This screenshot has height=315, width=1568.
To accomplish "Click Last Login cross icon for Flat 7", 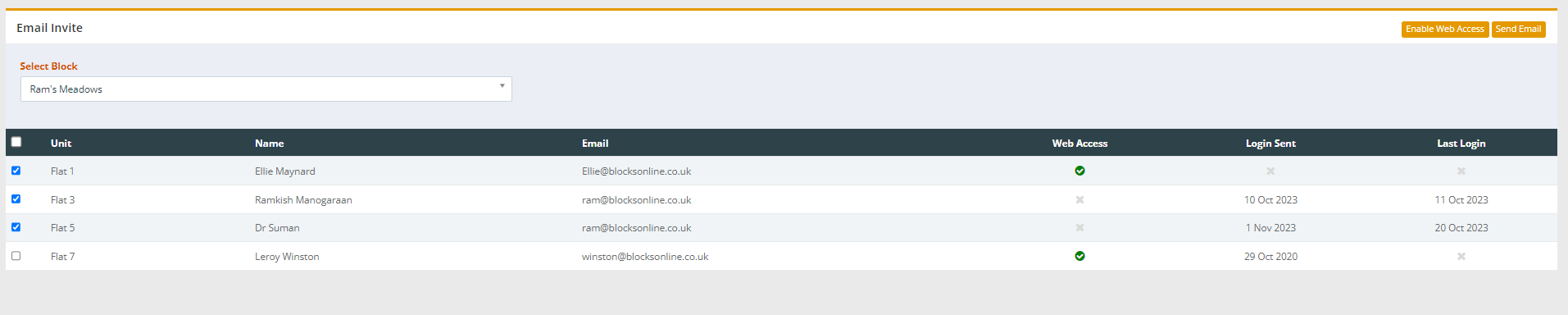I will click(1461, 256).
